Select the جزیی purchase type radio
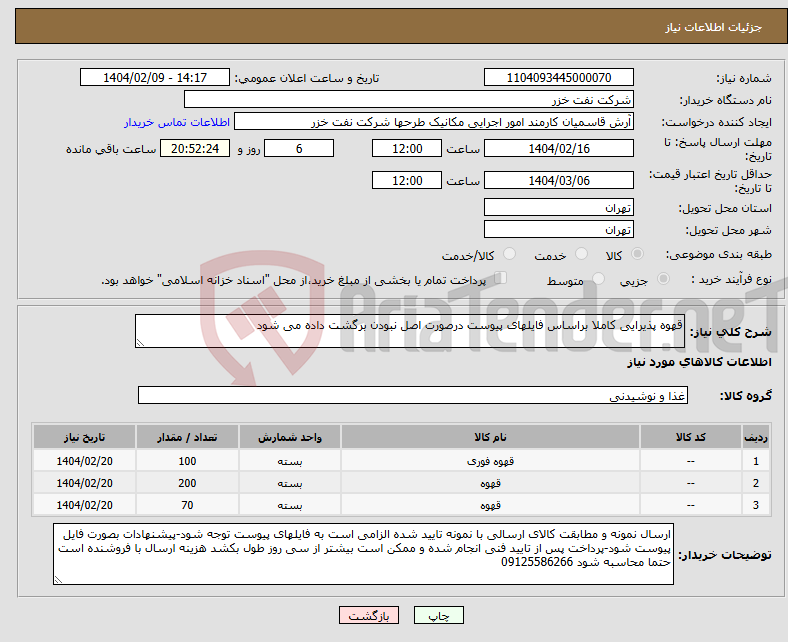Screen dimensions: 788x642 click(663, 279)
